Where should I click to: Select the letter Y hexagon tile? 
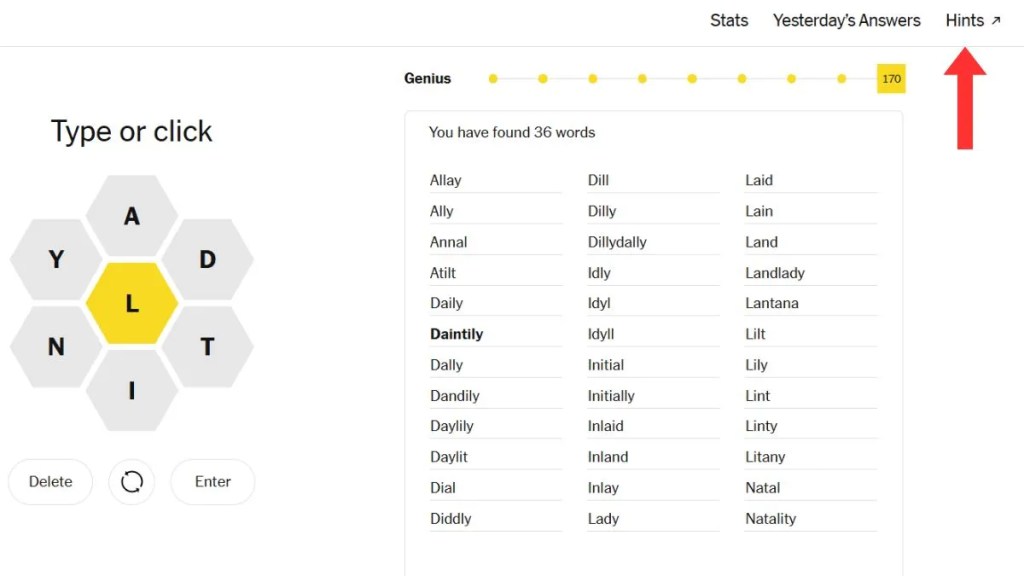click(x=55, y=258)
